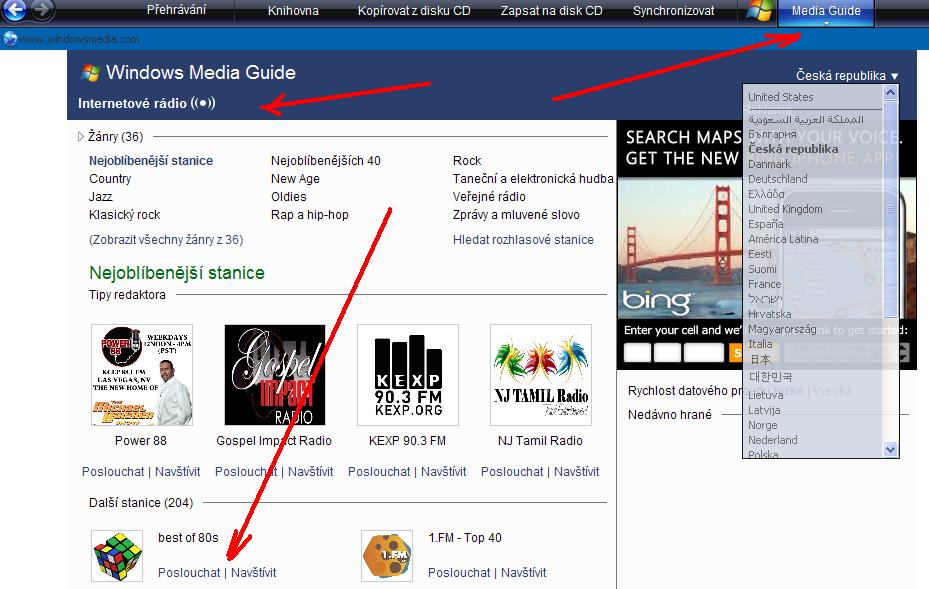
Task: Open the Veřejné rádio genre
Action: (x=489, y=197)
